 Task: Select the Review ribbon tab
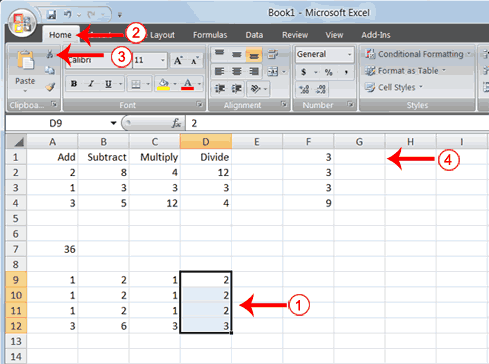tap(295, 35)
